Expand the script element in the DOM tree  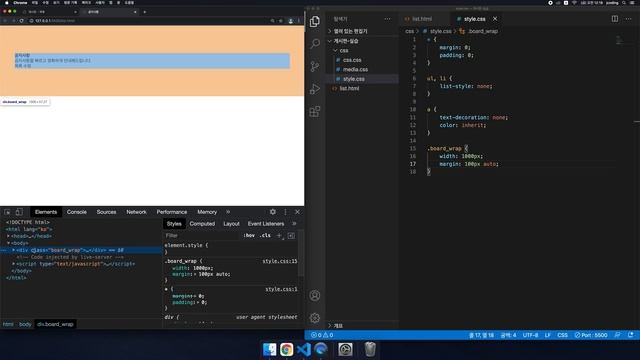13,264
